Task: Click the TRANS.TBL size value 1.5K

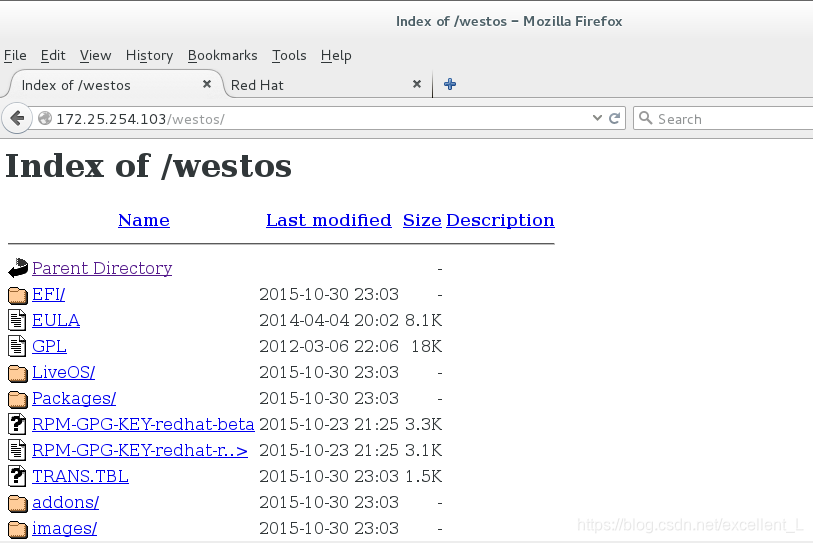Action: pyautogui.click(x=424, y=476)
